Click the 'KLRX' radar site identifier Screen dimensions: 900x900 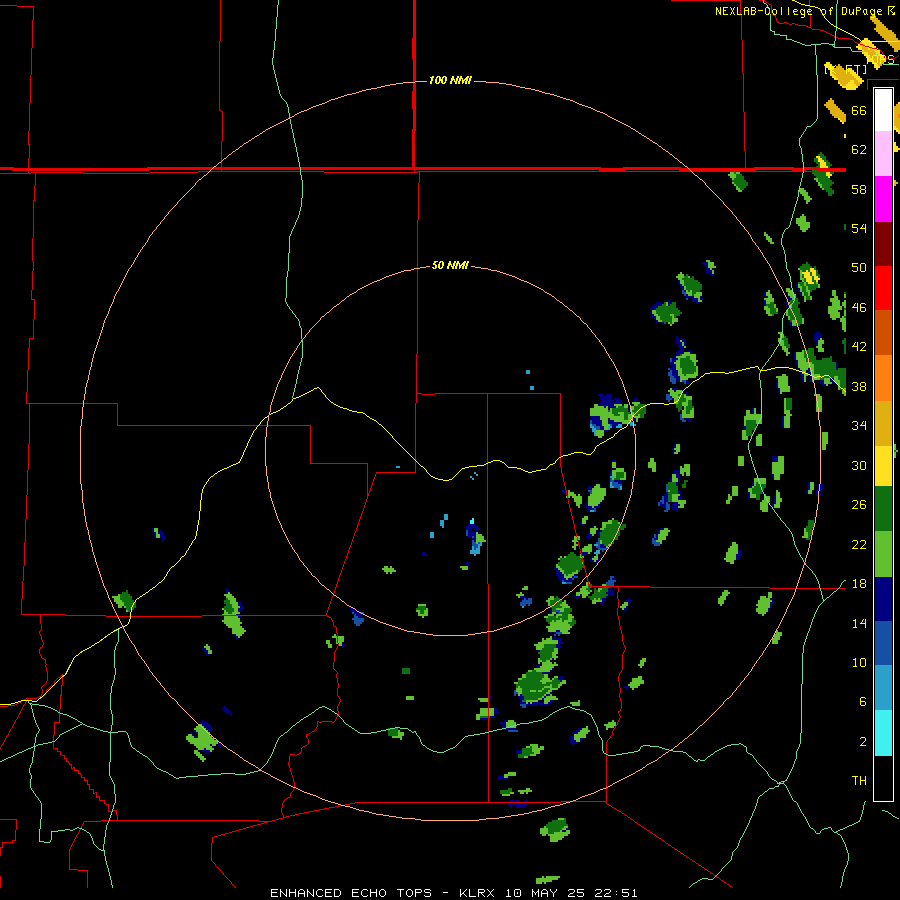click(479, 893)
